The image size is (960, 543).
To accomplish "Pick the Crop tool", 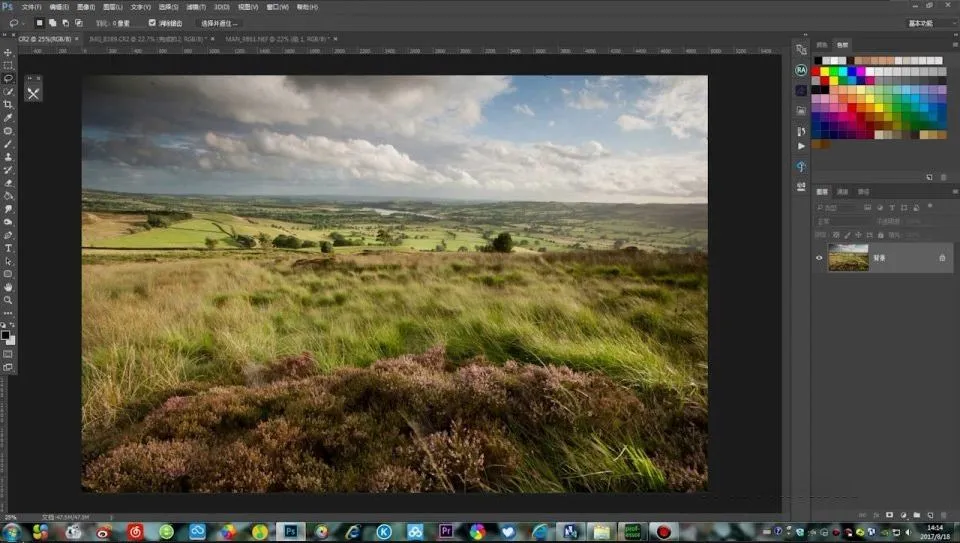I will coord(8,104).
